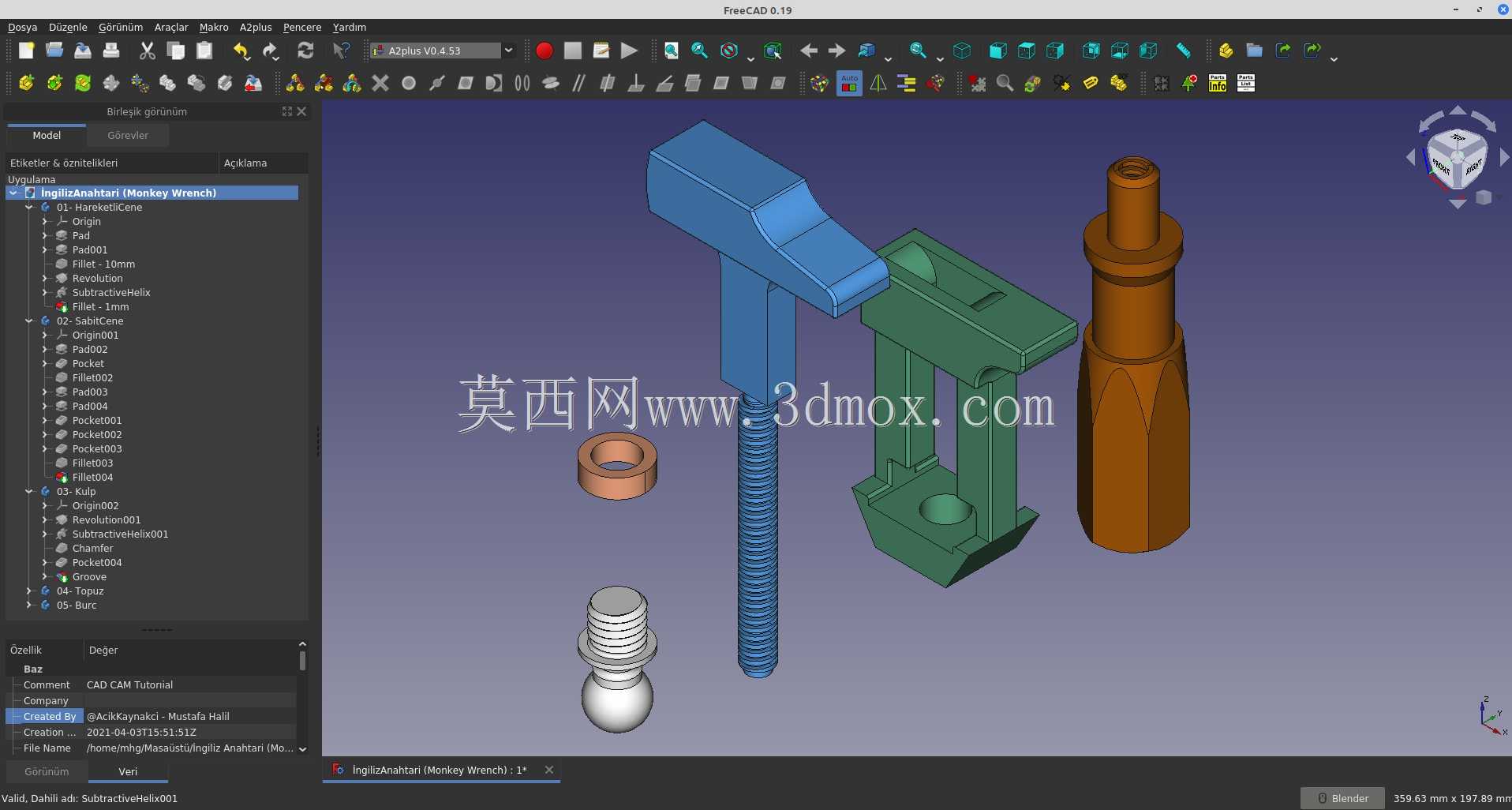Set the front view cube icon

[x=998, y=51]
